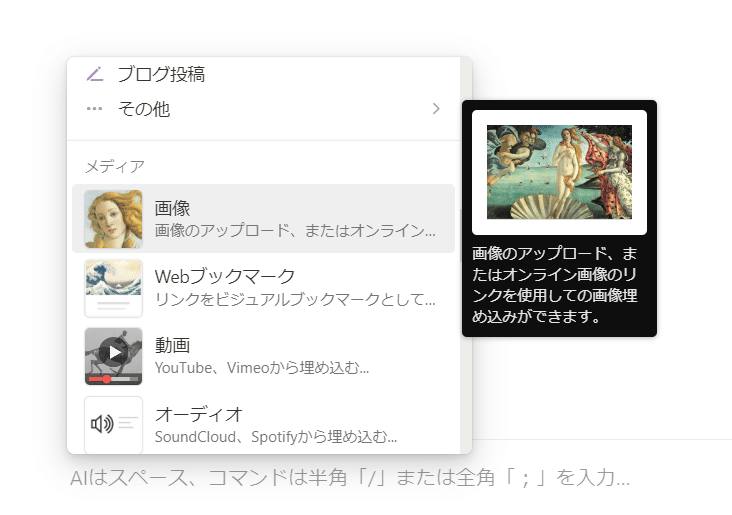Insert a 動画 video block
Image resolution: width=732 pixels, height=515 pixels.
coord(263,356)
